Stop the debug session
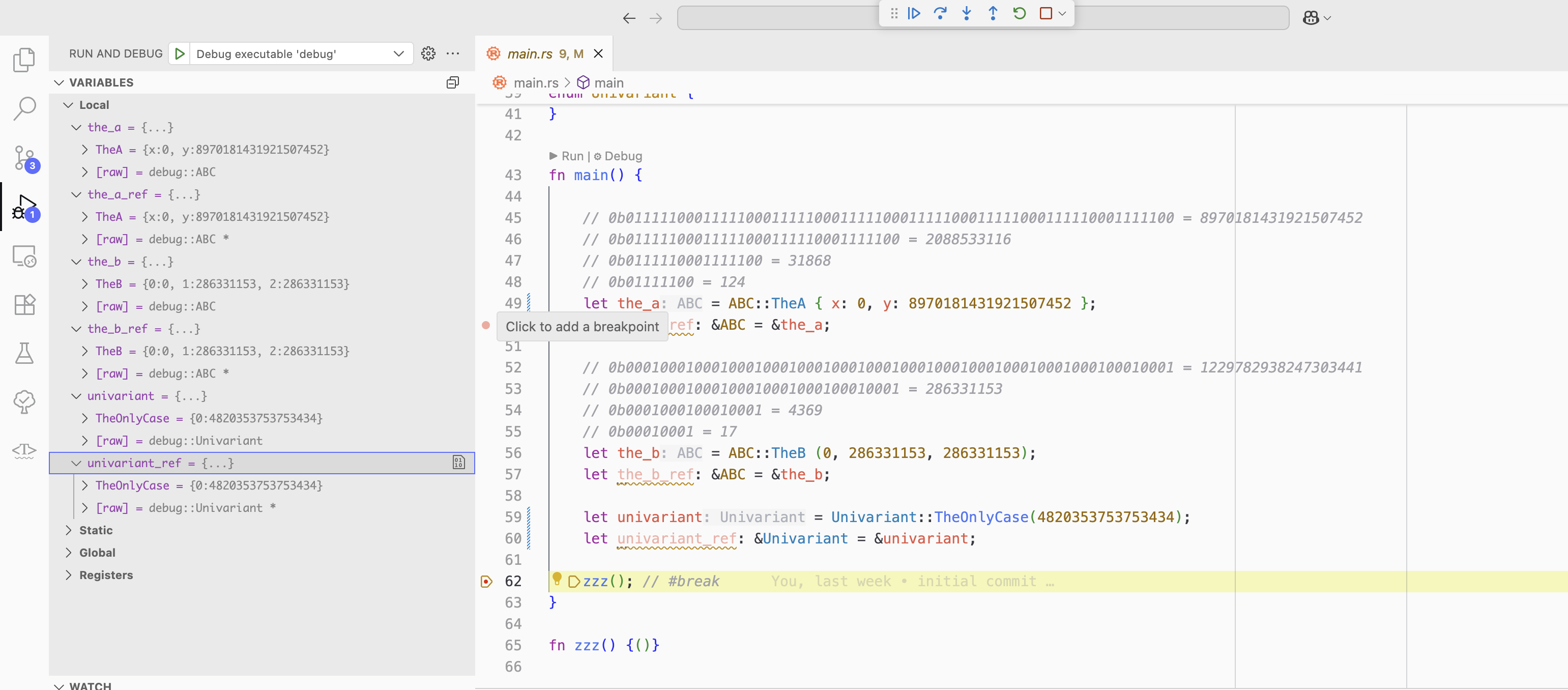Screen dimensions: 1568x690 pos(1046,13)
